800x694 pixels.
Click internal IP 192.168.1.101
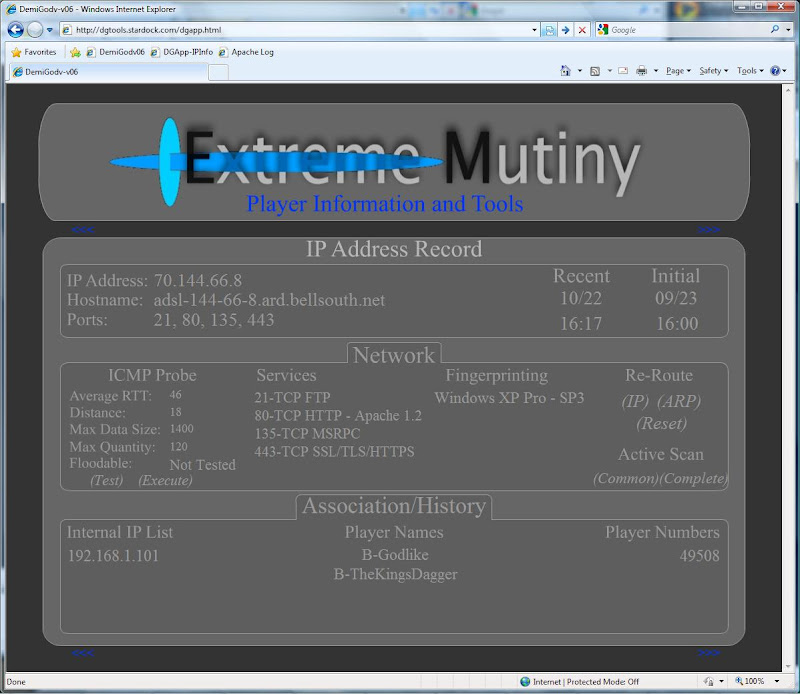113,556
